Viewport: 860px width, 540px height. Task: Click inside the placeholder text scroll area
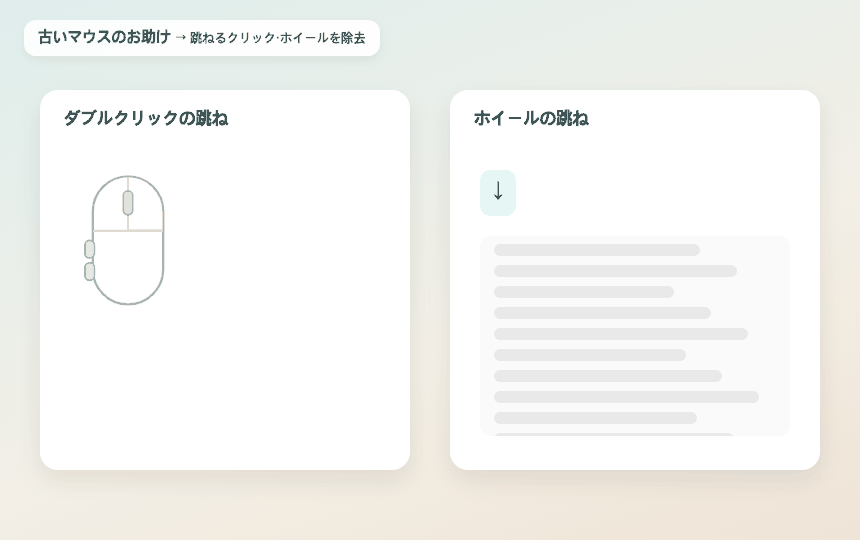tap(635, 336)
